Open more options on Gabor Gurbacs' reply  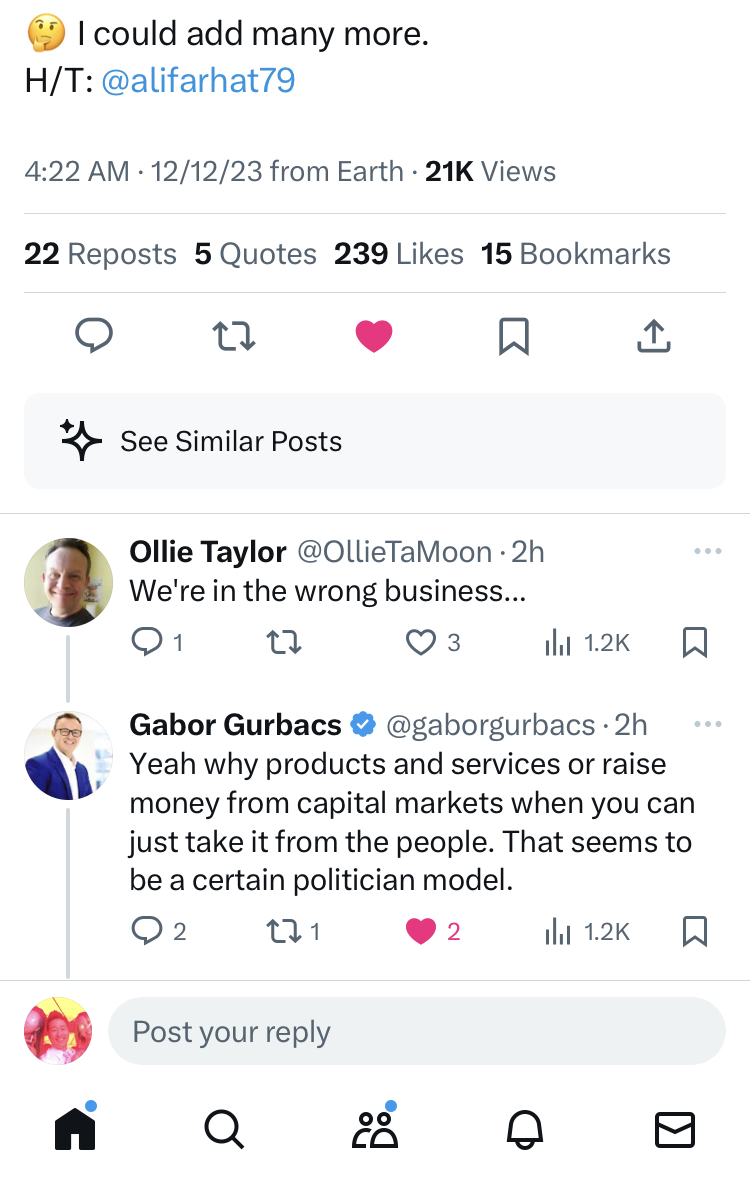pyautogui.click(x=707, y=723)
